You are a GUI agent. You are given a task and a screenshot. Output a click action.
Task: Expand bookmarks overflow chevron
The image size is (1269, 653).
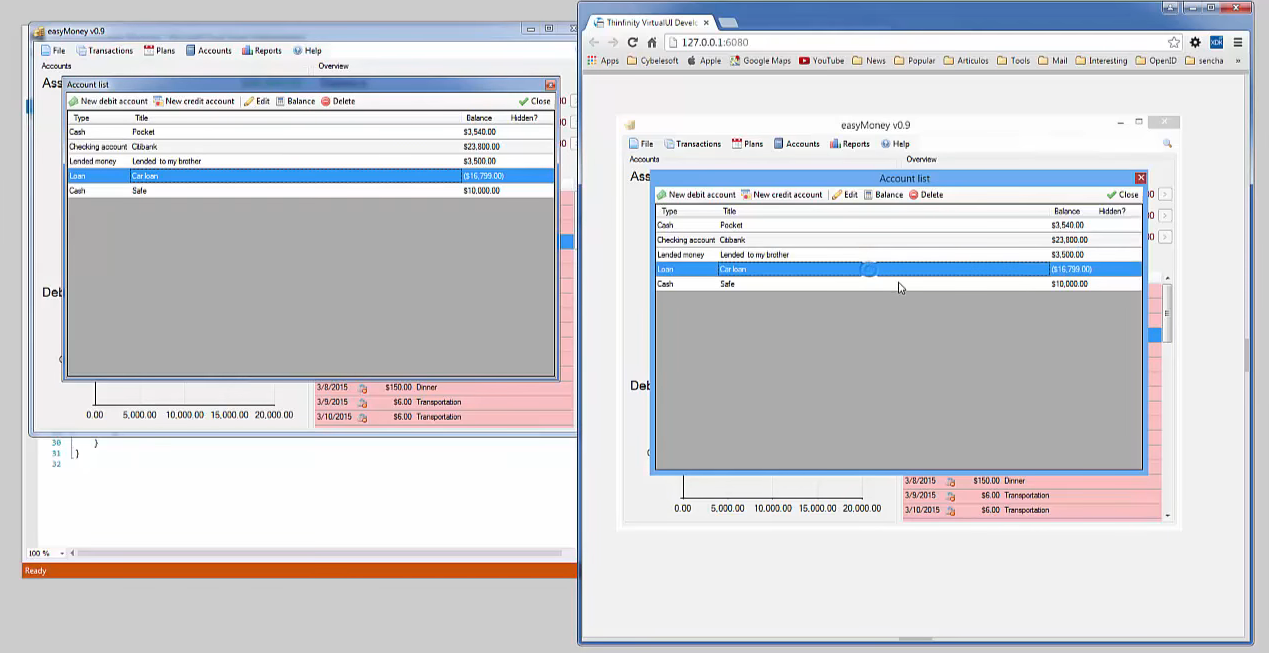[x=1238, y=60]
